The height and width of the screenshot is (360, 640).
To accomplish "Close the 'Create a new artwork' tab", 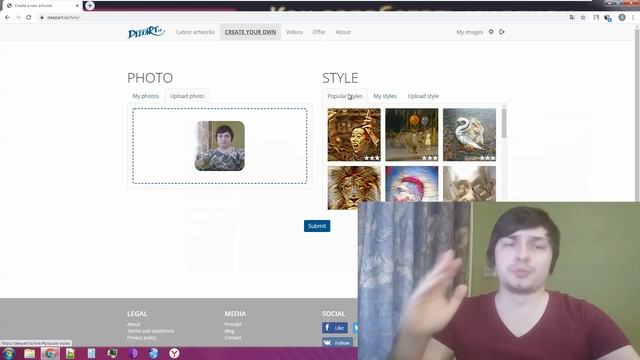I will [77, 6].
